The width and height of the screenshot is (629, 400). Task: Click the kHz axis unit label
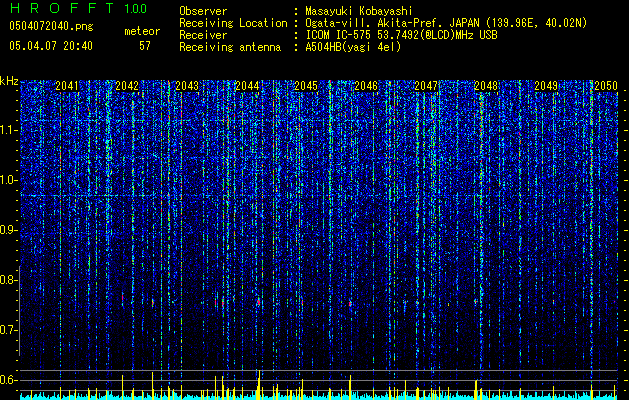pos(9,81)
